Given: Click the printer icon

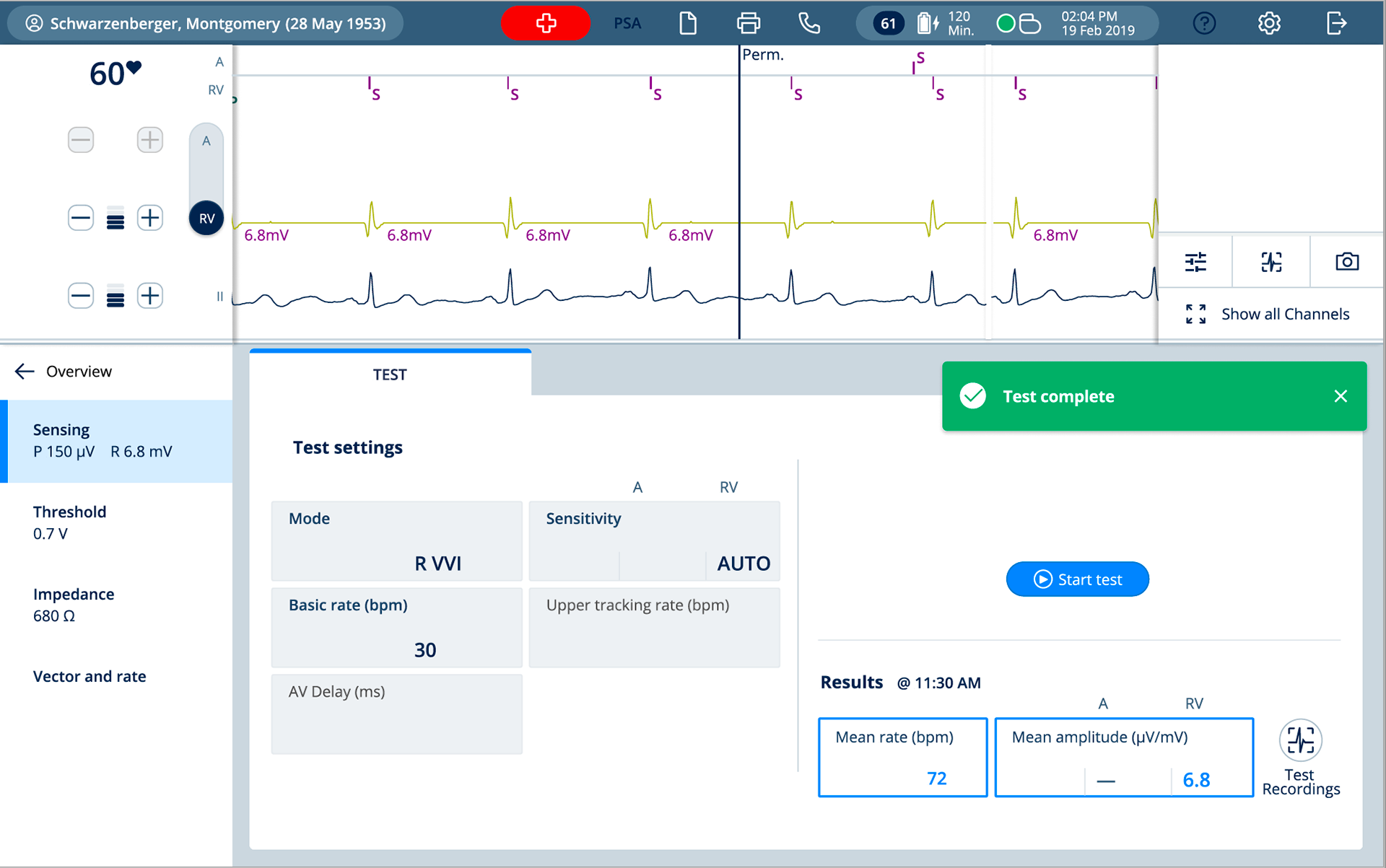Looking at the screenshot, I should 749,23.
